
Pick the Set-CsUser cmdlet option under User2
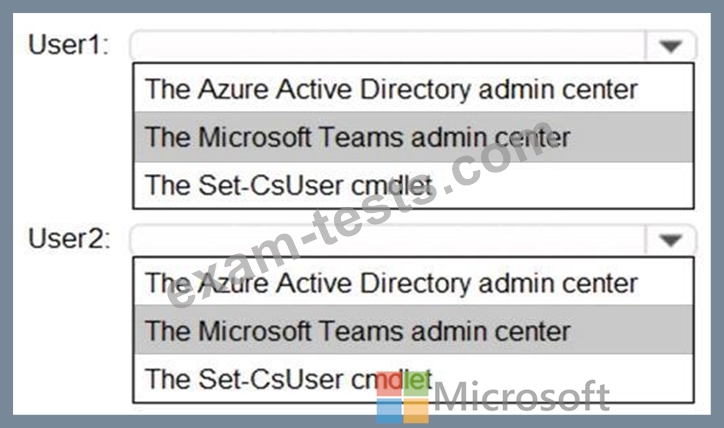[x=413, y=379]
